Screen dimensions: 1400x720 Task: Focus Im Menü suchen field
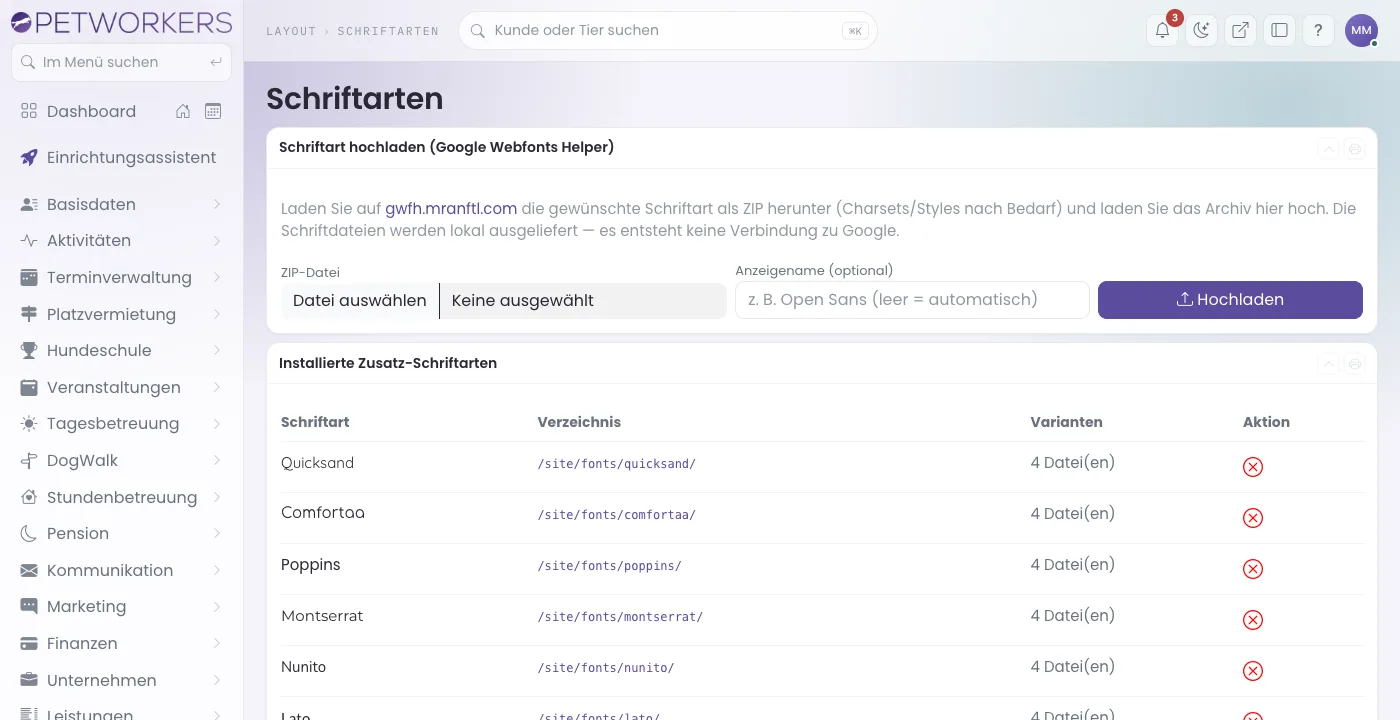click(121, 62)
